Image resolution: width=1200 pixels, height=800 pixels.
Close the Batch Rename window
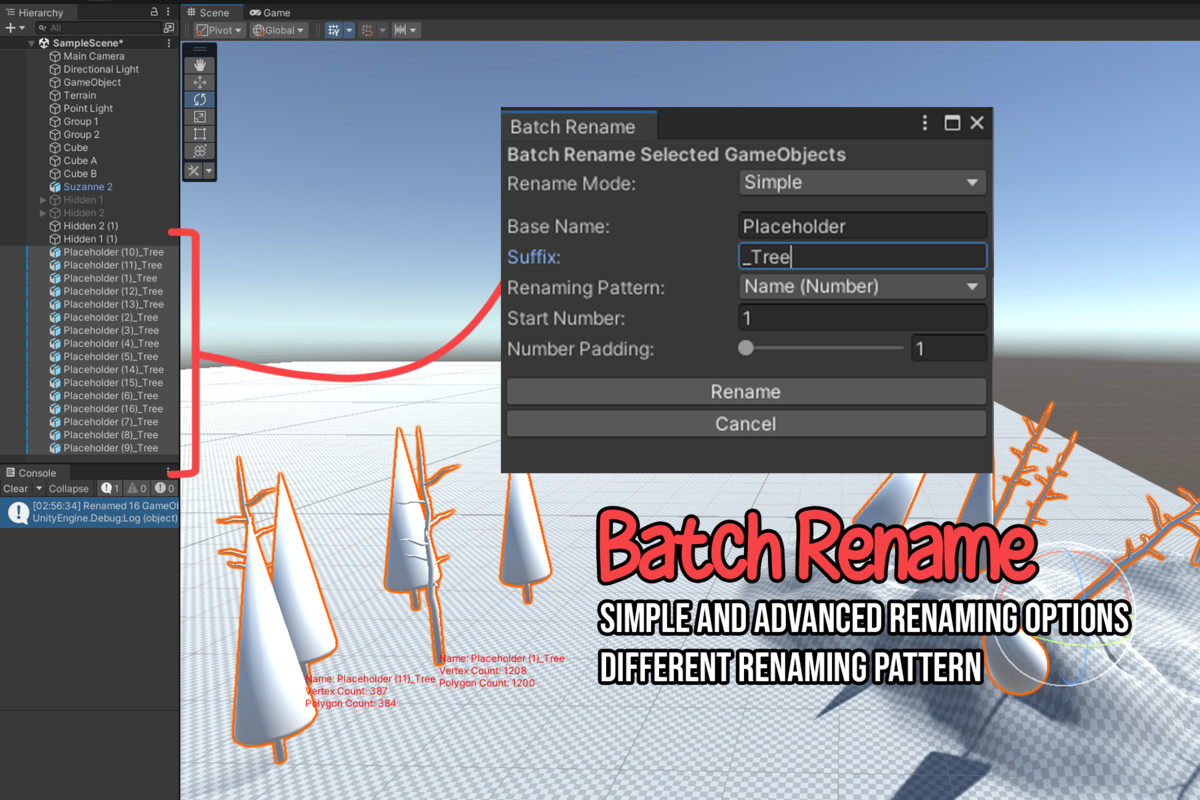pos(977,123)
